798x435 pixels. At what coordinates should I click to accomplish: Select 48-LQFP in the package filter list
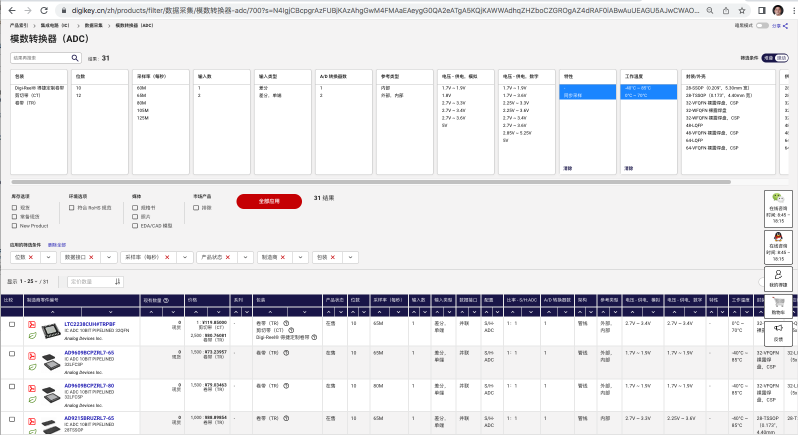coord(694,126)
